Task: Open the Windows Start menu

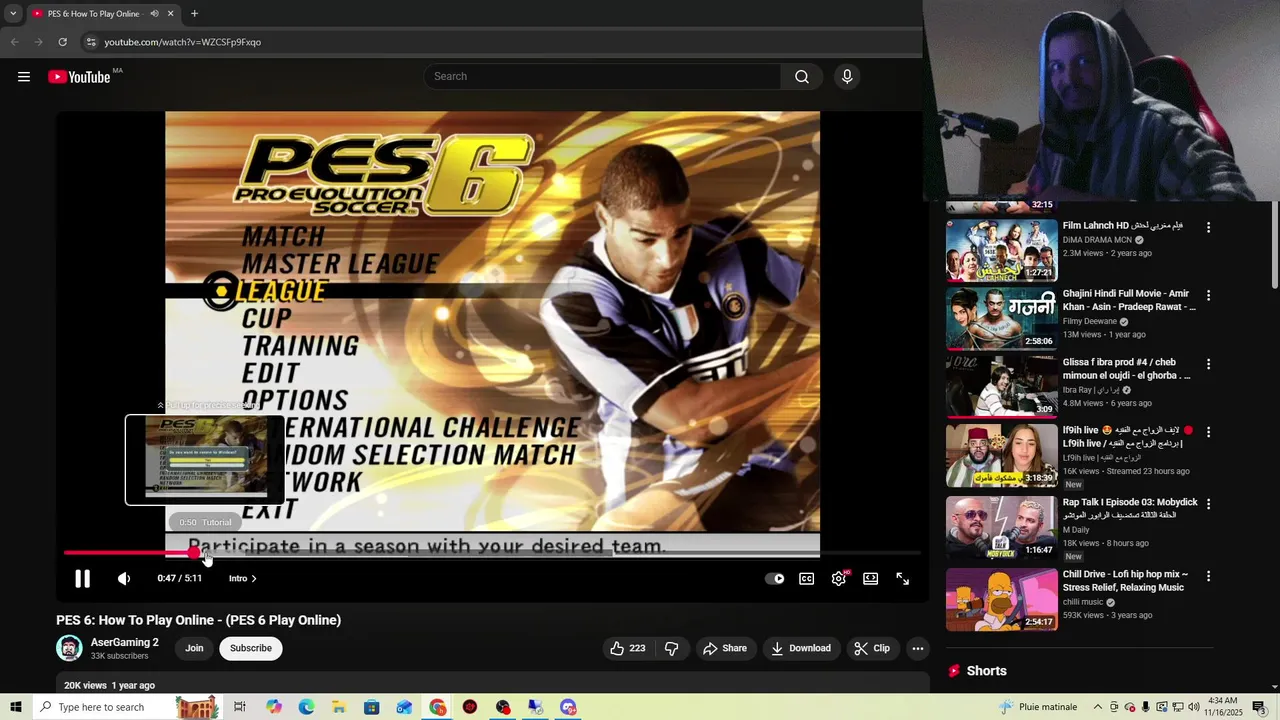Action: (x=16, y=707)
